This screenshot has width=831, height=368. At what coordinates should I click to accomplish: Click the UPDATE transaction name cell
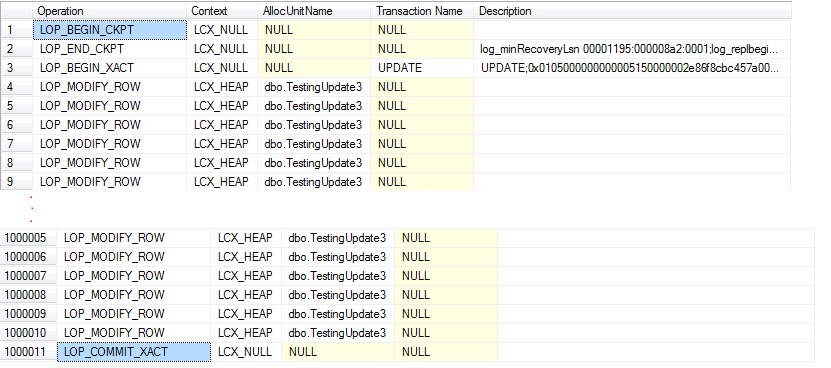pos(422,68)
